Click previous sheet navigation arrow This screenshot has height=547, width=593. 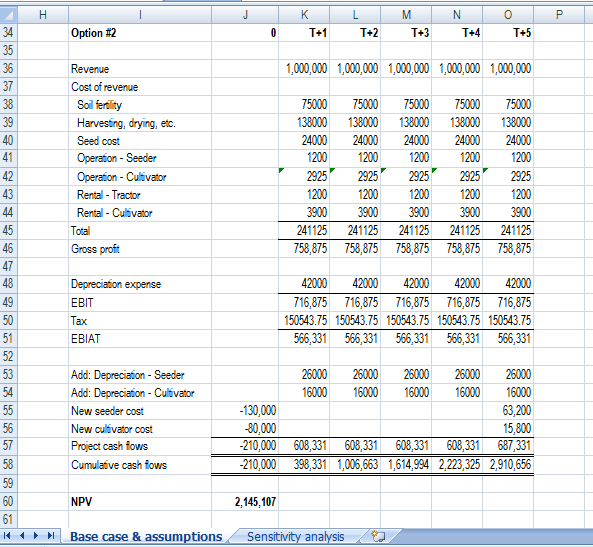pos(22,536)
